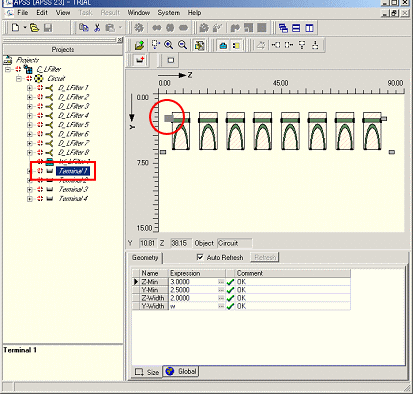Close the Projects panel with its X
413x394 pixels.
120,40
